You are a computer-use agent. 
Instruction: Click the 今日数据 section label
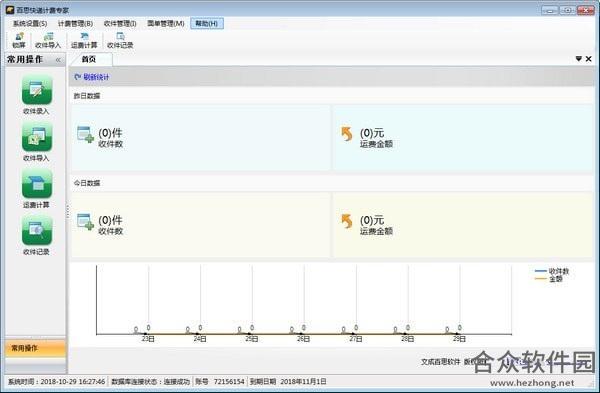pos(87,183)
